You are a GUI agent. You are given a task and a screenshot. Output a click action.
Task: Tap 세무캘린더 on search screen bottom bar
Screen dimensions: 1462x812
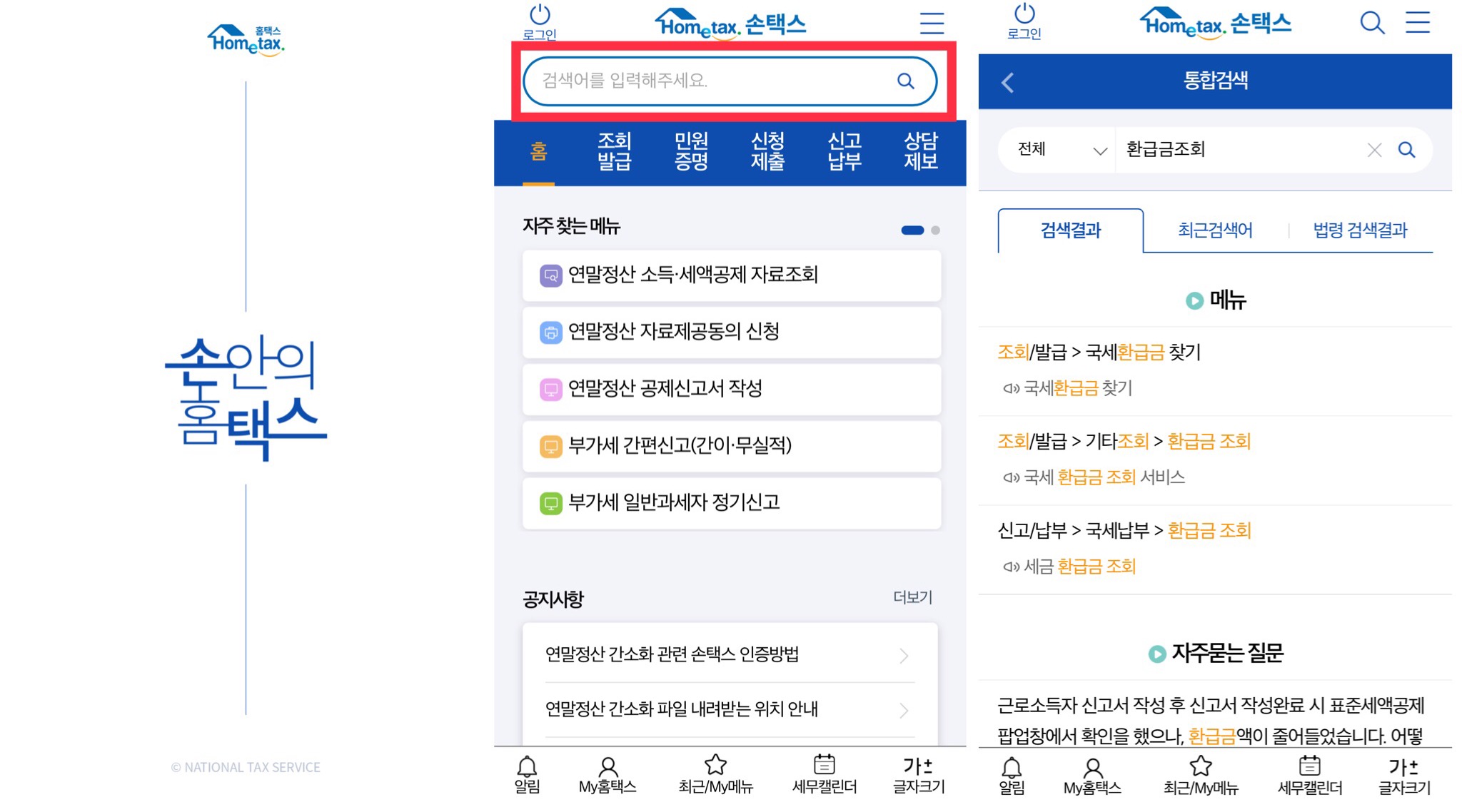[1310, 776]
